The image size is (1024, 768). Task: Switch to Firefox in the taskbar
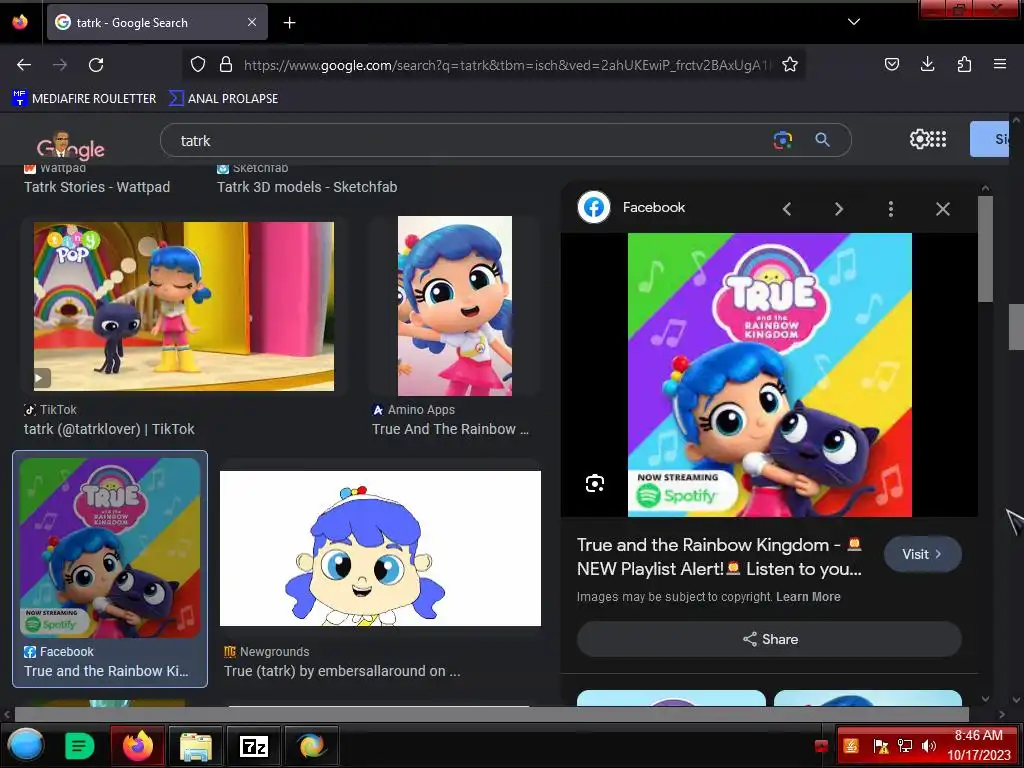[x=137, y=745]
